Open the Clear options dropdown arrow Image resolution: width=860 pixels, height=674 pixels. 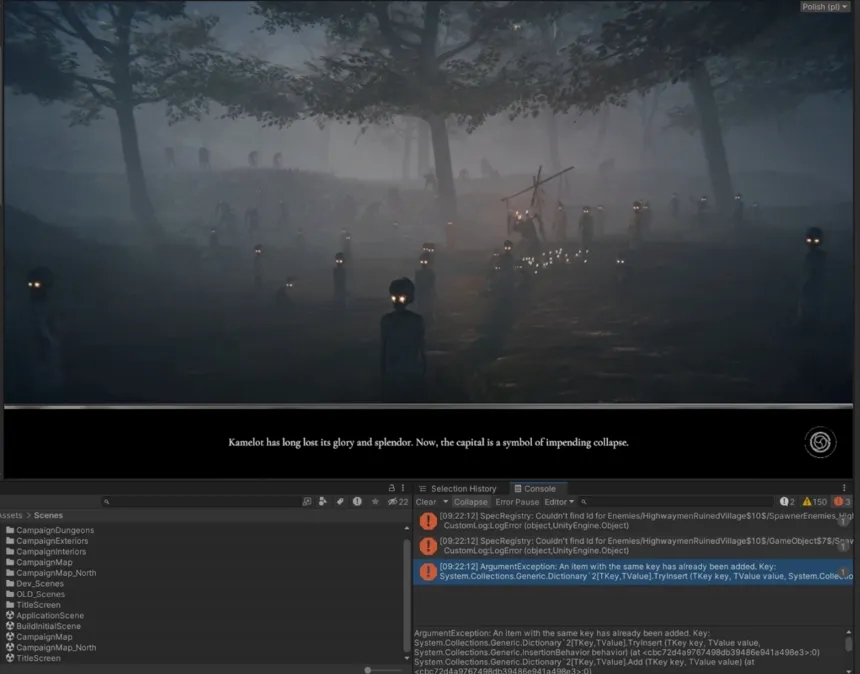pyautogui.click(x=445, y=502)
